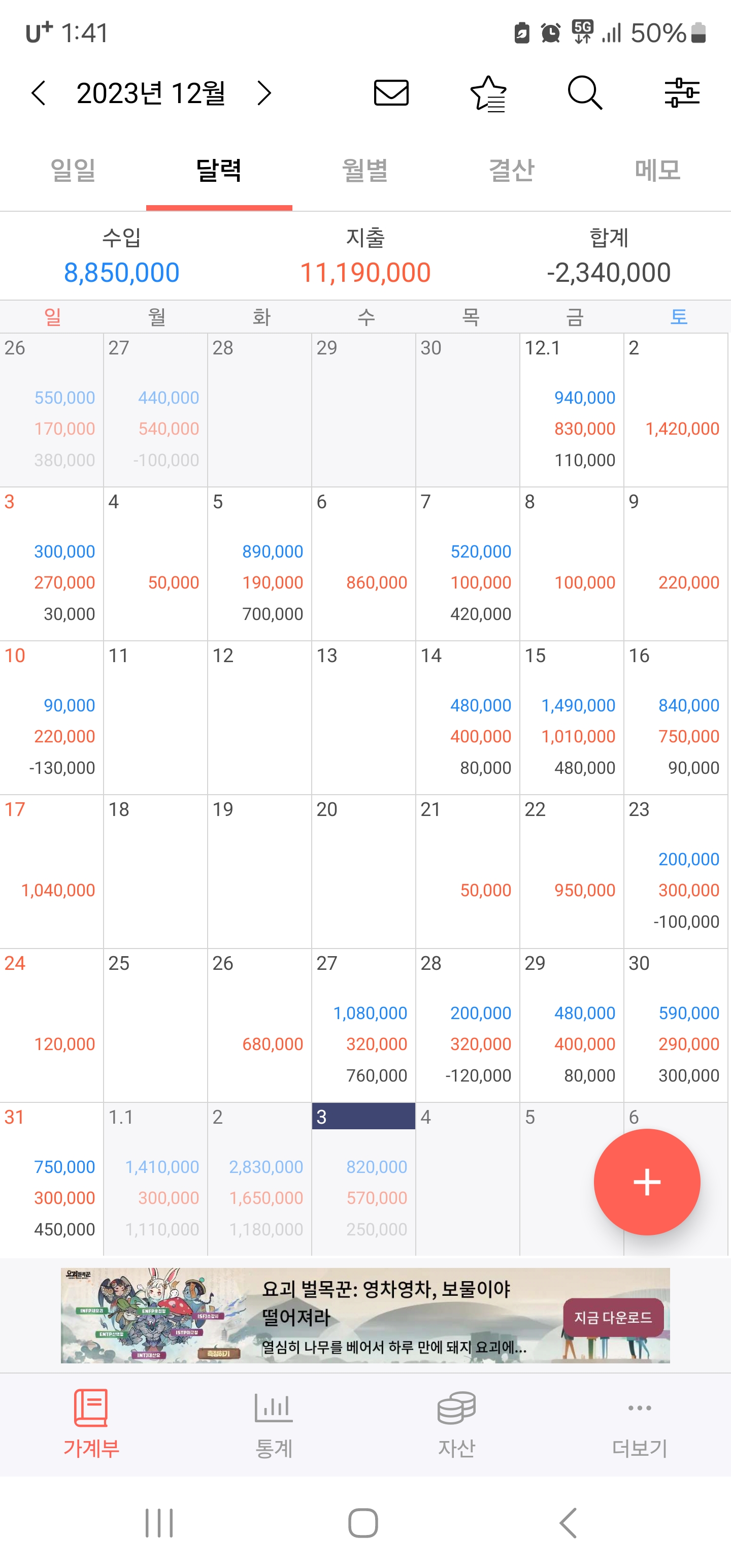Open the filter sliders settings icon
Viewport: 731px width, 1568px height.
coord(682,93)
